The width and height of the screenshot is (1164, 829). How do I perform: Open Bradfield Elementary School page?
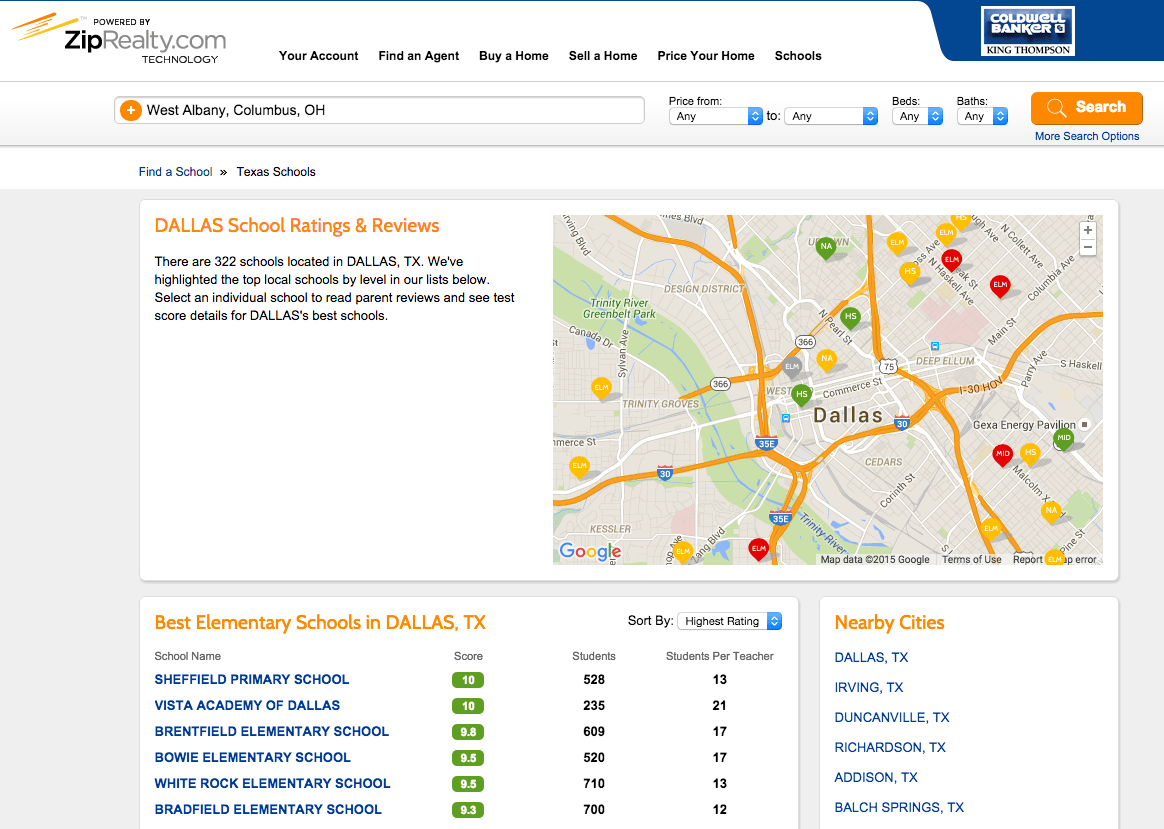pyautogui.click(x=268, y=810)
